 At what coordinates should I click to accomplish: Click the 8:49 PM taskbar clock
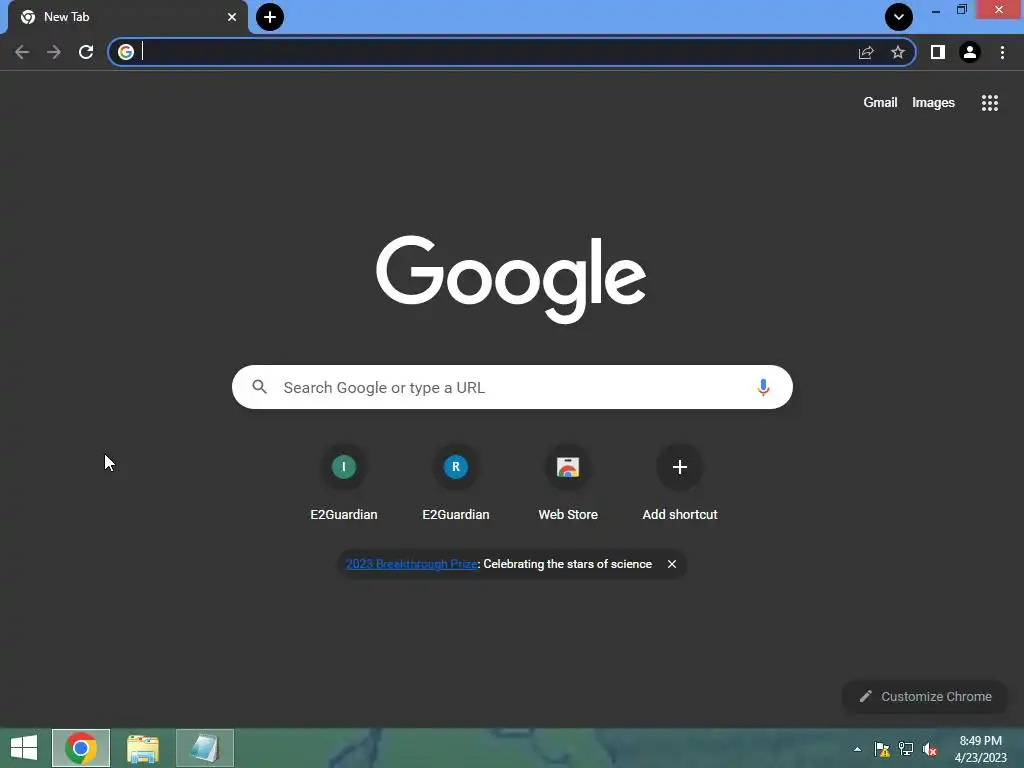coord(980,749)
